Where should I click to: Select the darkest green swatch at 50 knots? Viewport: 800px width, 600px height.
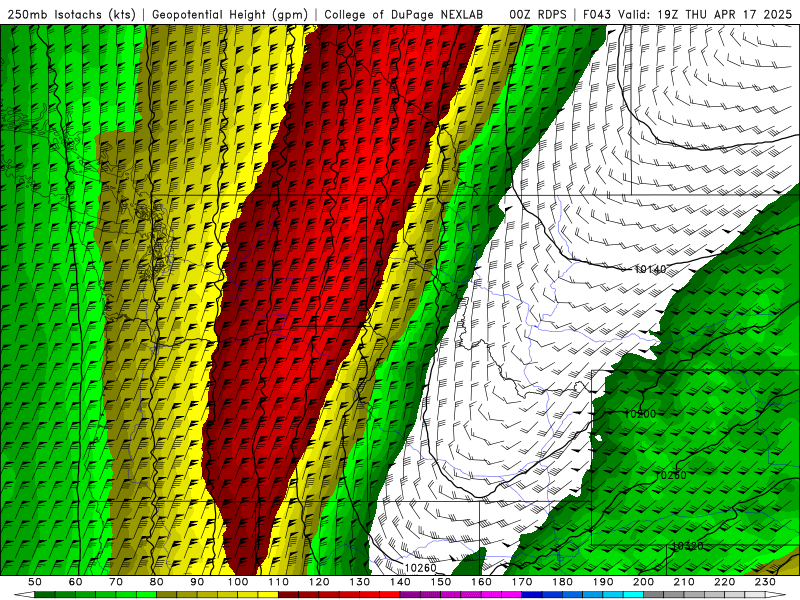point(44,595)
